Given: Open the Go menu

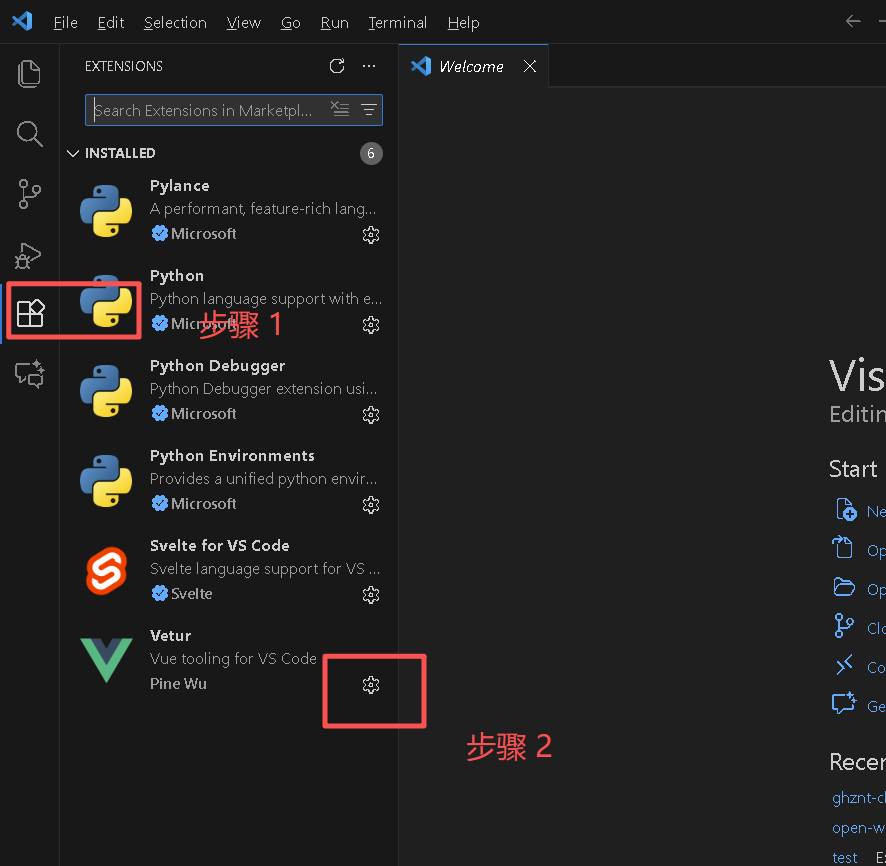Looking at the screenshot, I should (x=290, y=23).
